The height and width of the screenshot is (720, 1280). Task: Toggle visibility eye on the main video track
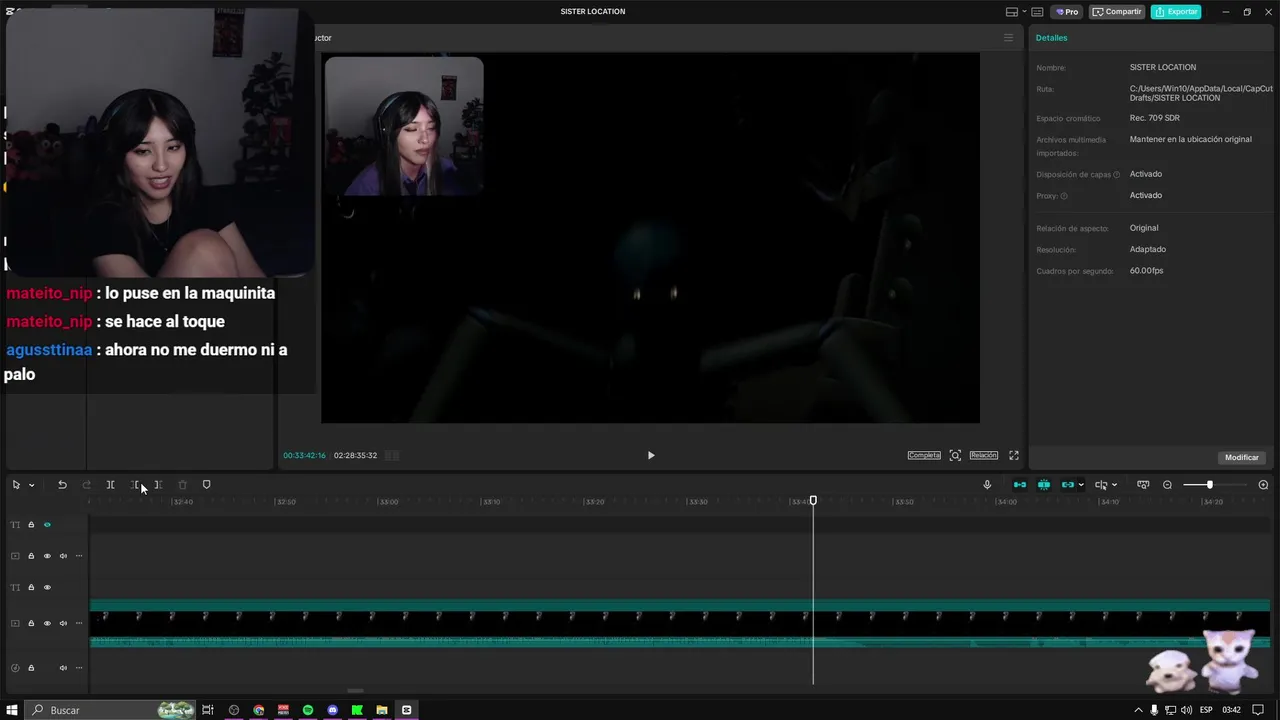click(47, 623)
